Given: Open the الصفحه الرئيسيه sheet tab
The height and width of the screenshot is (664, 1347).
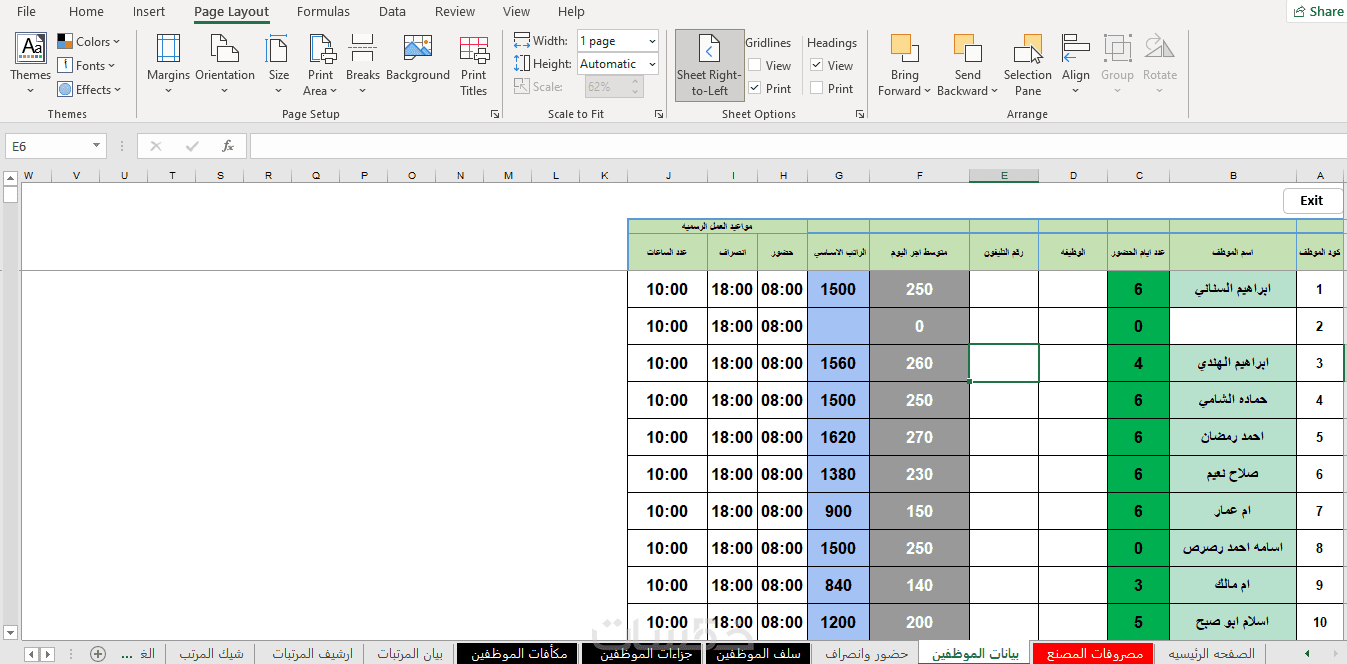Looking at the screenshot, I should (x=1211, y=654).
